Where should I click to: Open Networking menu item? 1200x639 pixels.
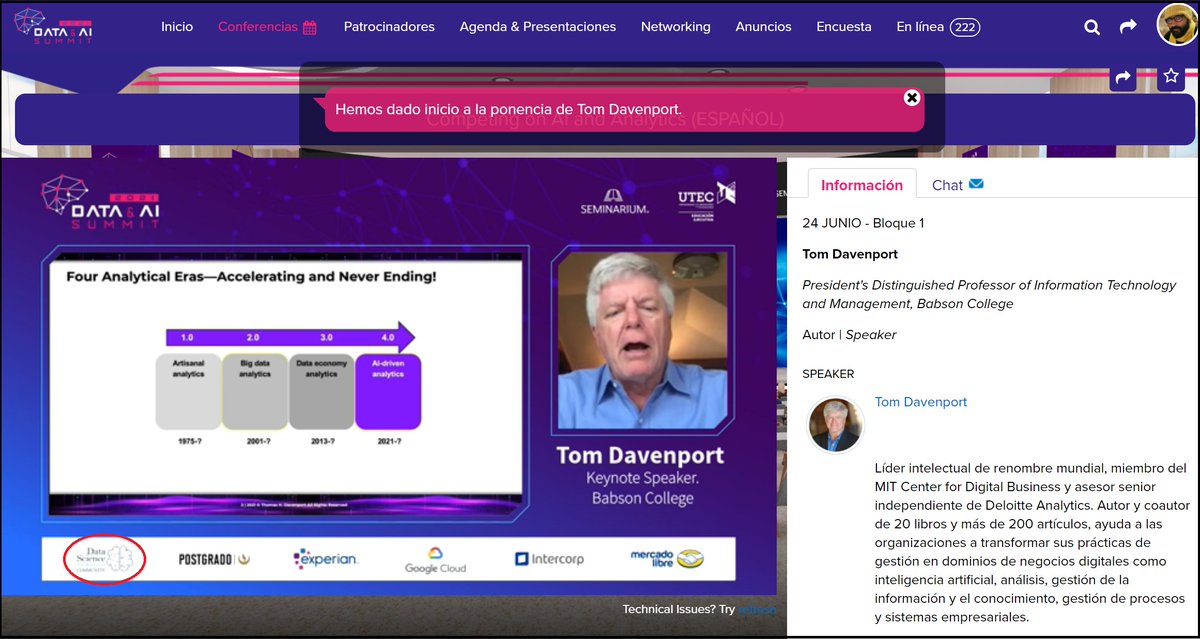click(x=676, y=27)
